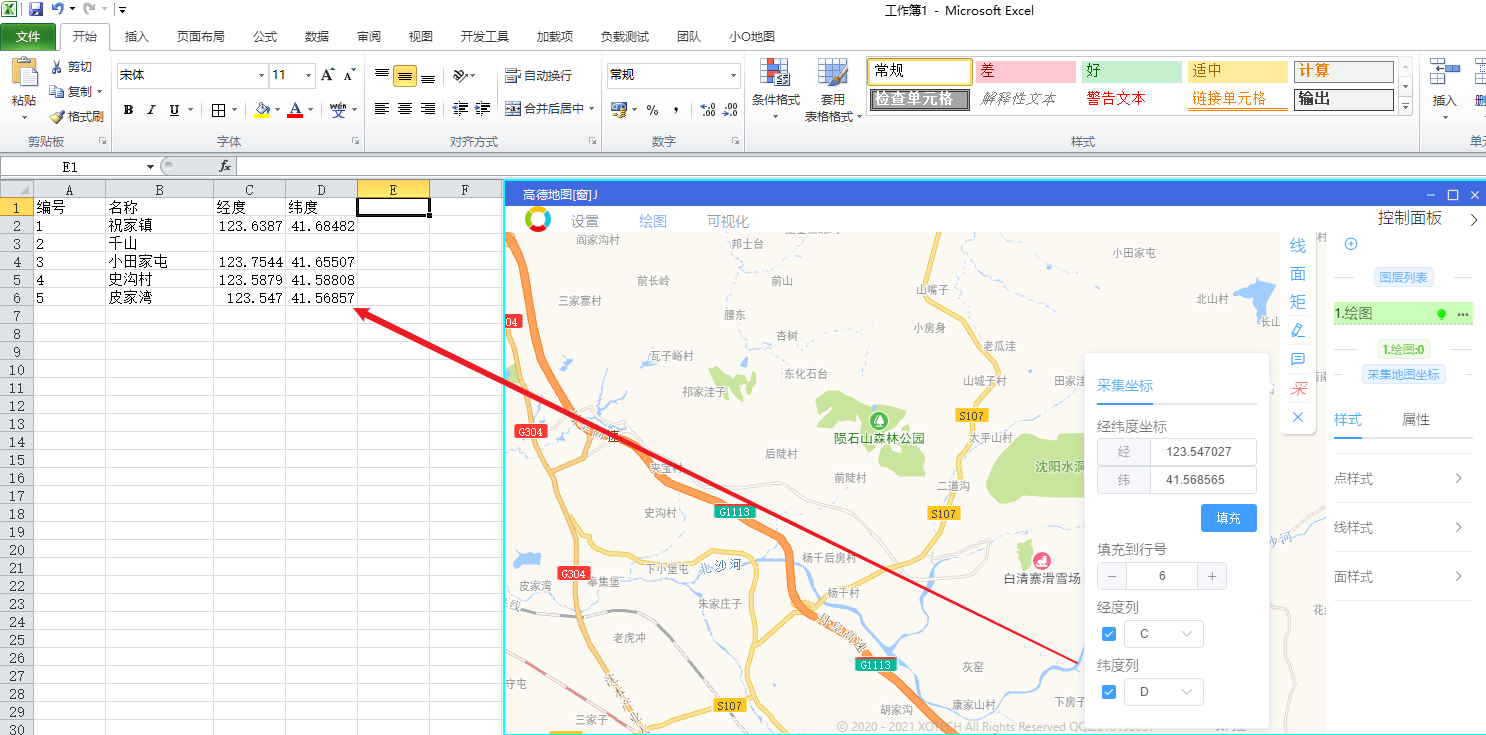
Task: Switch to the 小O地图 ribbon tab
Action: coord(752,37)
